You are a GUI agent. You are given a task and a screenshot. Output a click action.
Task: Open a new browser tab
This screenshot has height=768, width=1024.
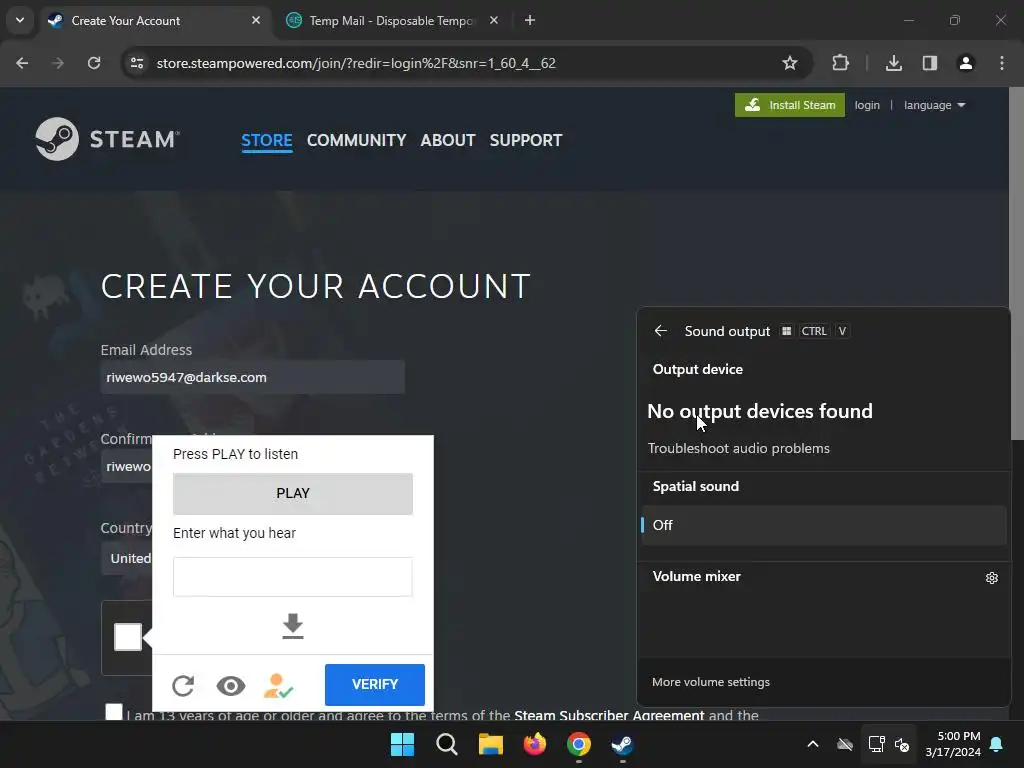tap(530, 20)
